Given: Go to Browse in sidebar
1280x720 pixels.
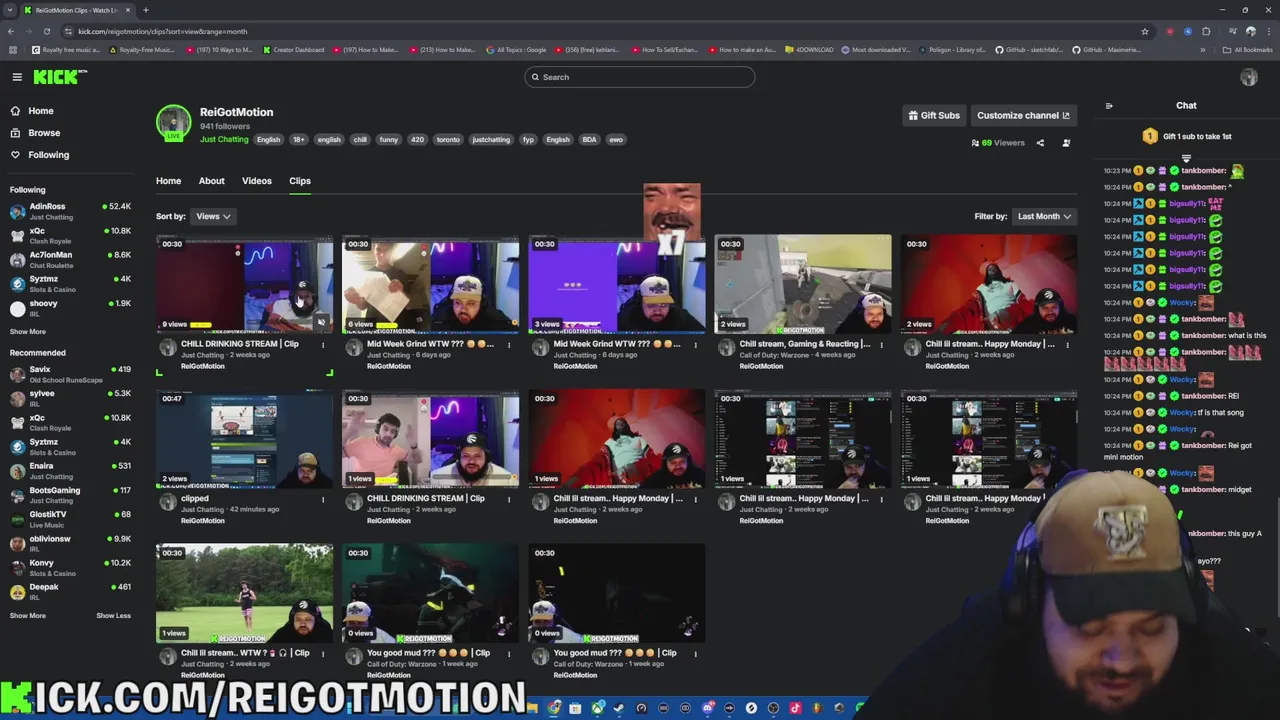Looking at the screenshot, I should click(35, 133).
